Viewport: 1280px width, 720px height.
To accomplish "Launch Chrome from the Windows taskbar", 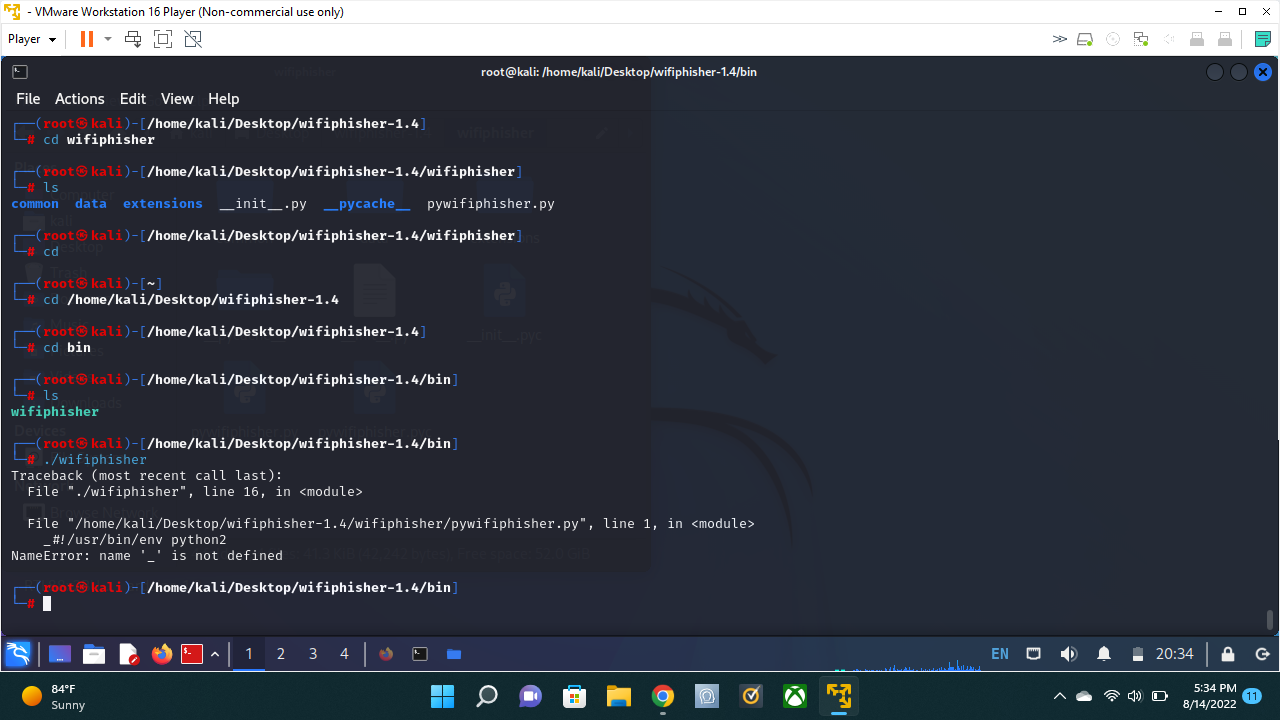I will pyautogui.click(x=663, y=695).
